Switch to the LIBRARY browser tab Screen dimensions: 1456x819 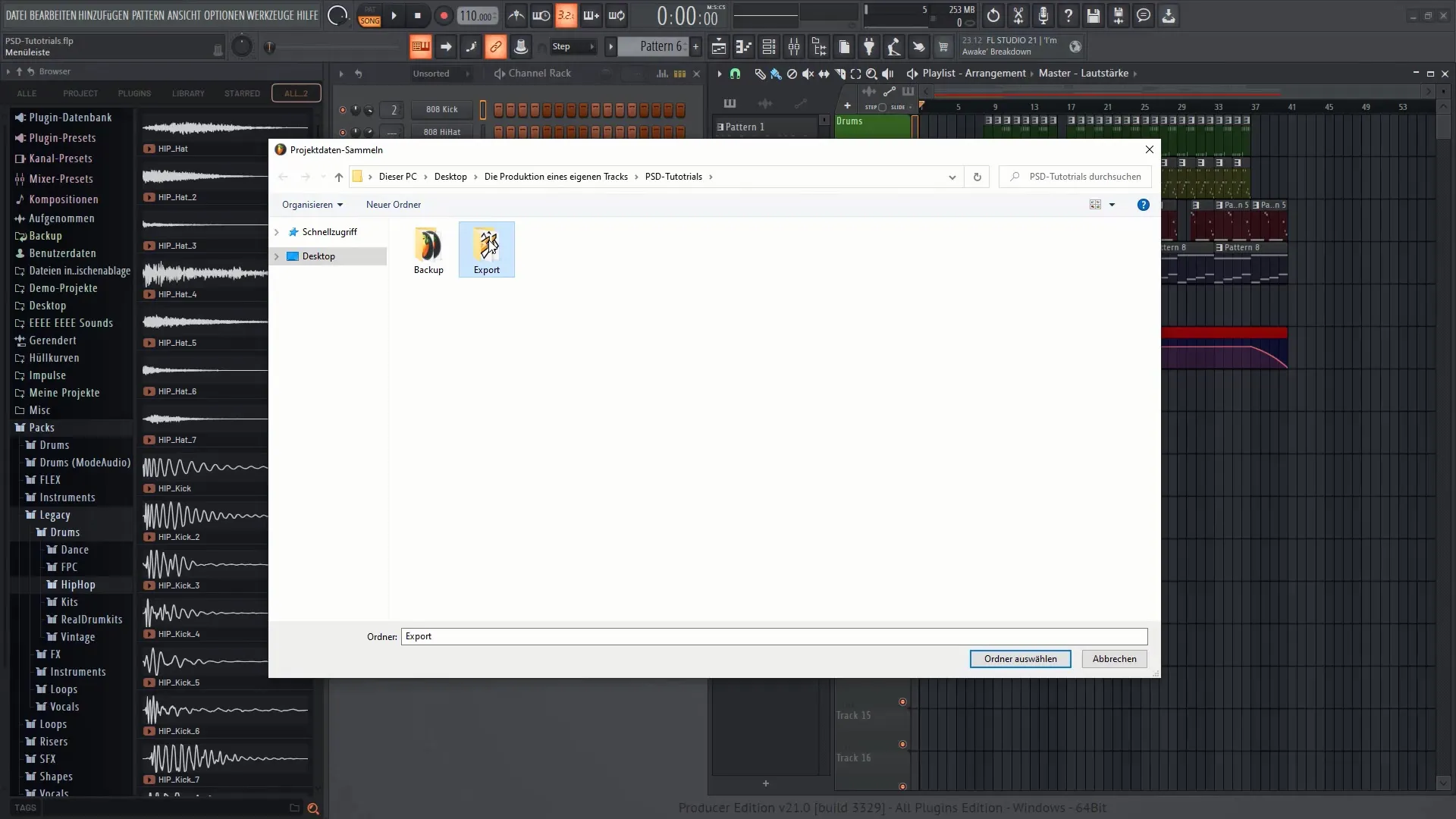tap(188, 93)
